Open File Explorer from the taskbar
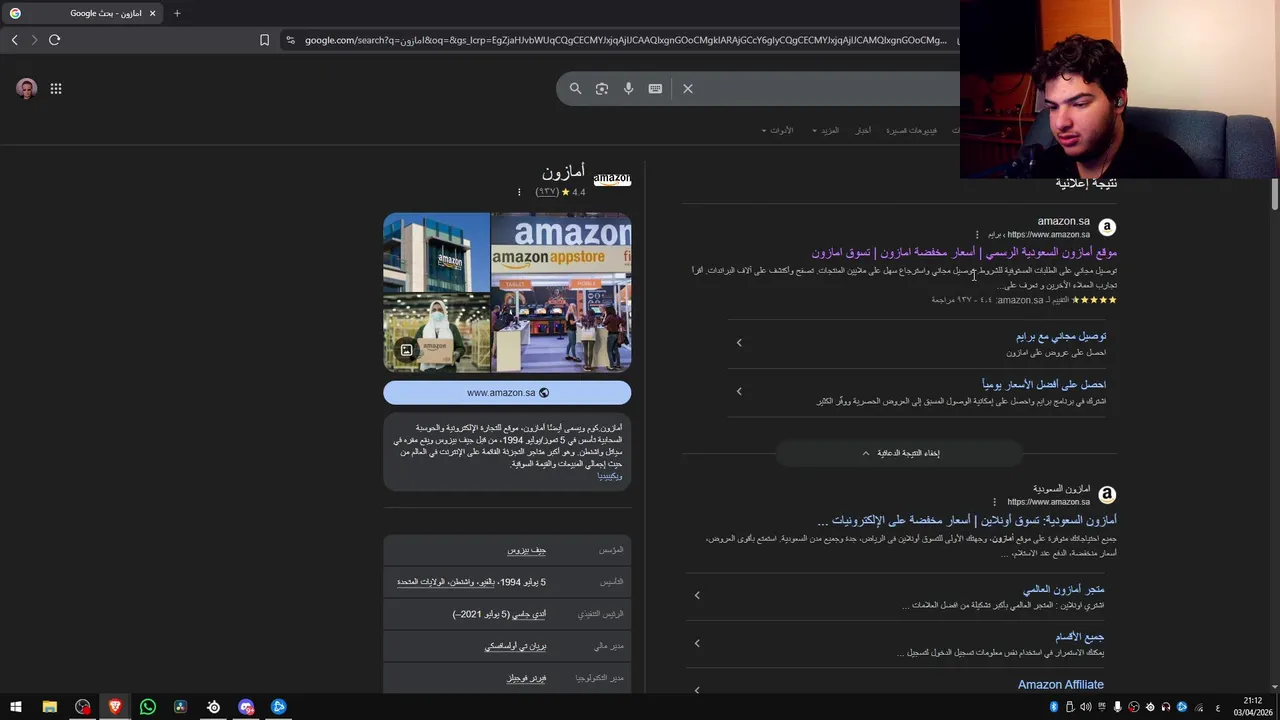Screen dimensions: 1280x720 49,707
